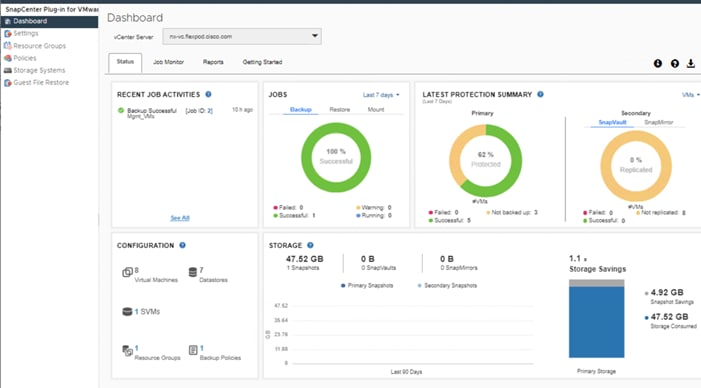Image resolution: width=701 pixels, height=388 pixels.
Task: Switch to the Job Monitor tab
Action: tap(169, 62)
